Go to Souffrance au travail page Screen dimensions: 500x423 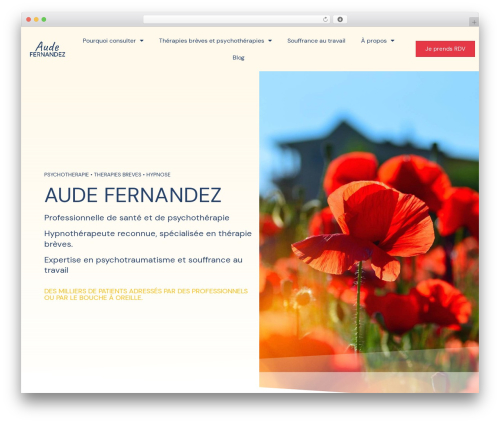[x=316, y=41]
